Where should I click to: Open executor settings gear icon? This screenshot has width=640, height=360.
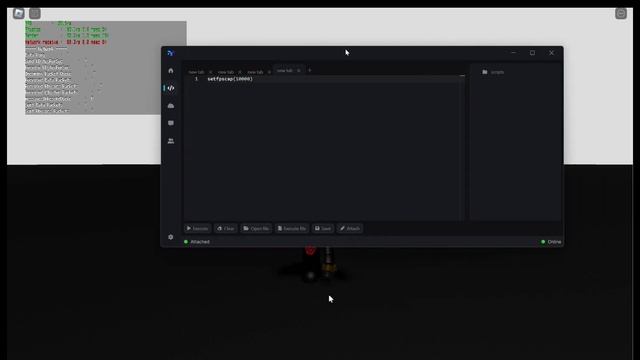tap(171, 237)
